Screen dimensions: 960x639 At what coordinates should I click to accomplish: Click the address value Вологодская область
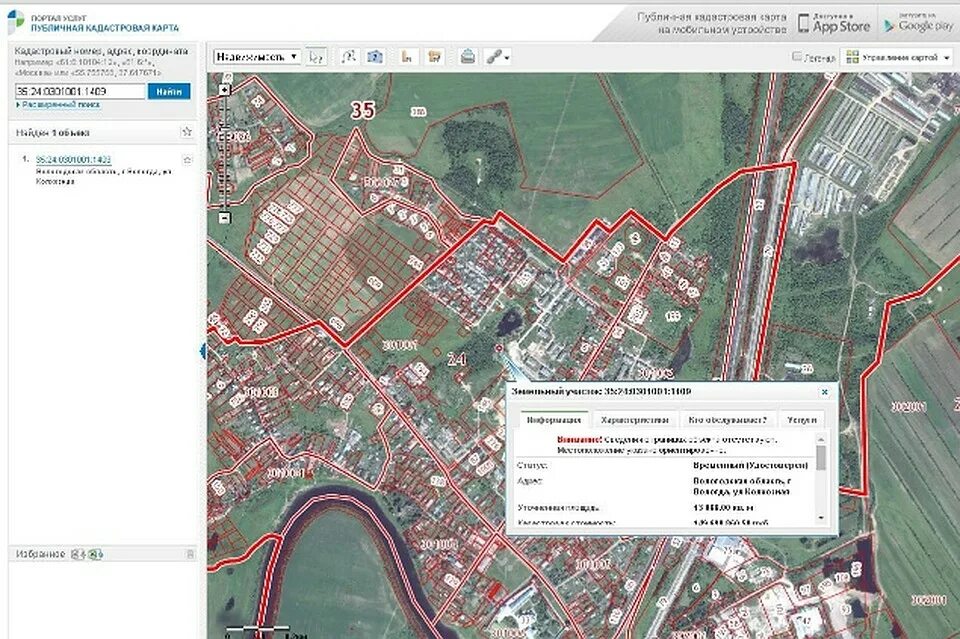point(741,486)
